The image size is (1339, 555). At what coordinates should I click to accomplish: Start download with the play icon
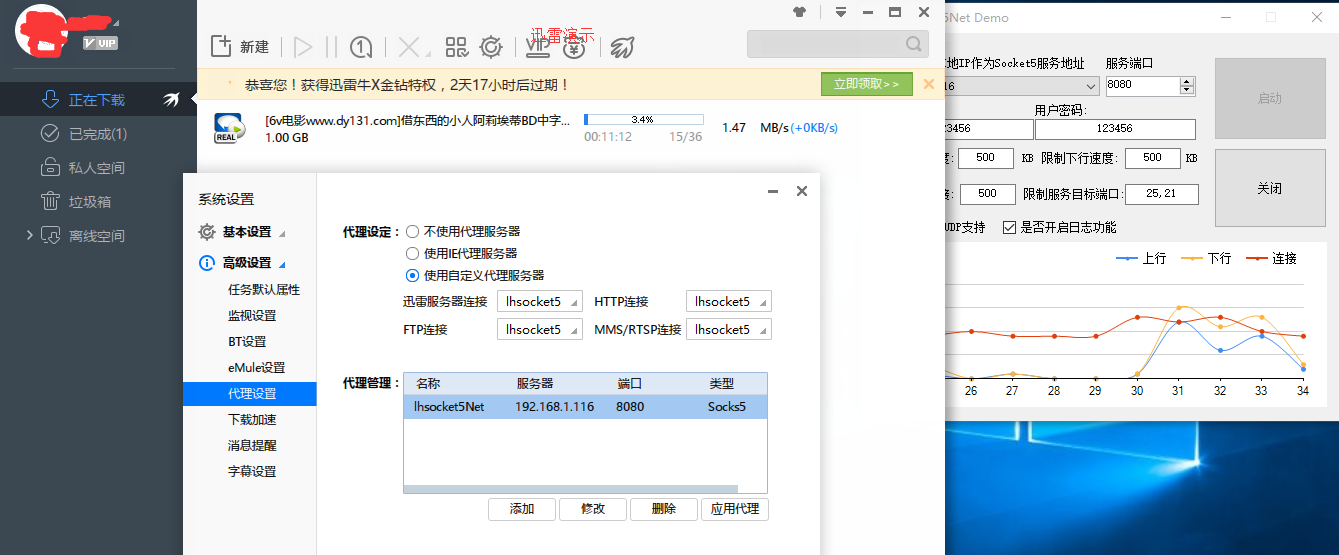point(303,47)
